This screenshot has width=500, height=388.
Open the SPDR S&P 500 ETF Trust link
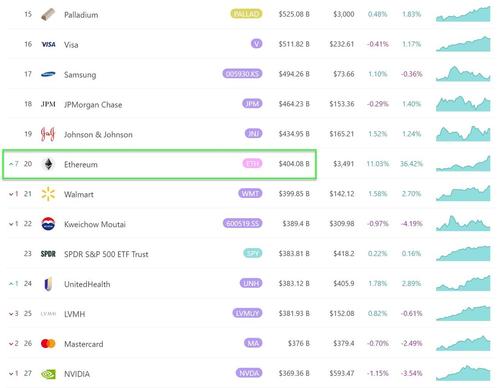[x=106, y=254]
